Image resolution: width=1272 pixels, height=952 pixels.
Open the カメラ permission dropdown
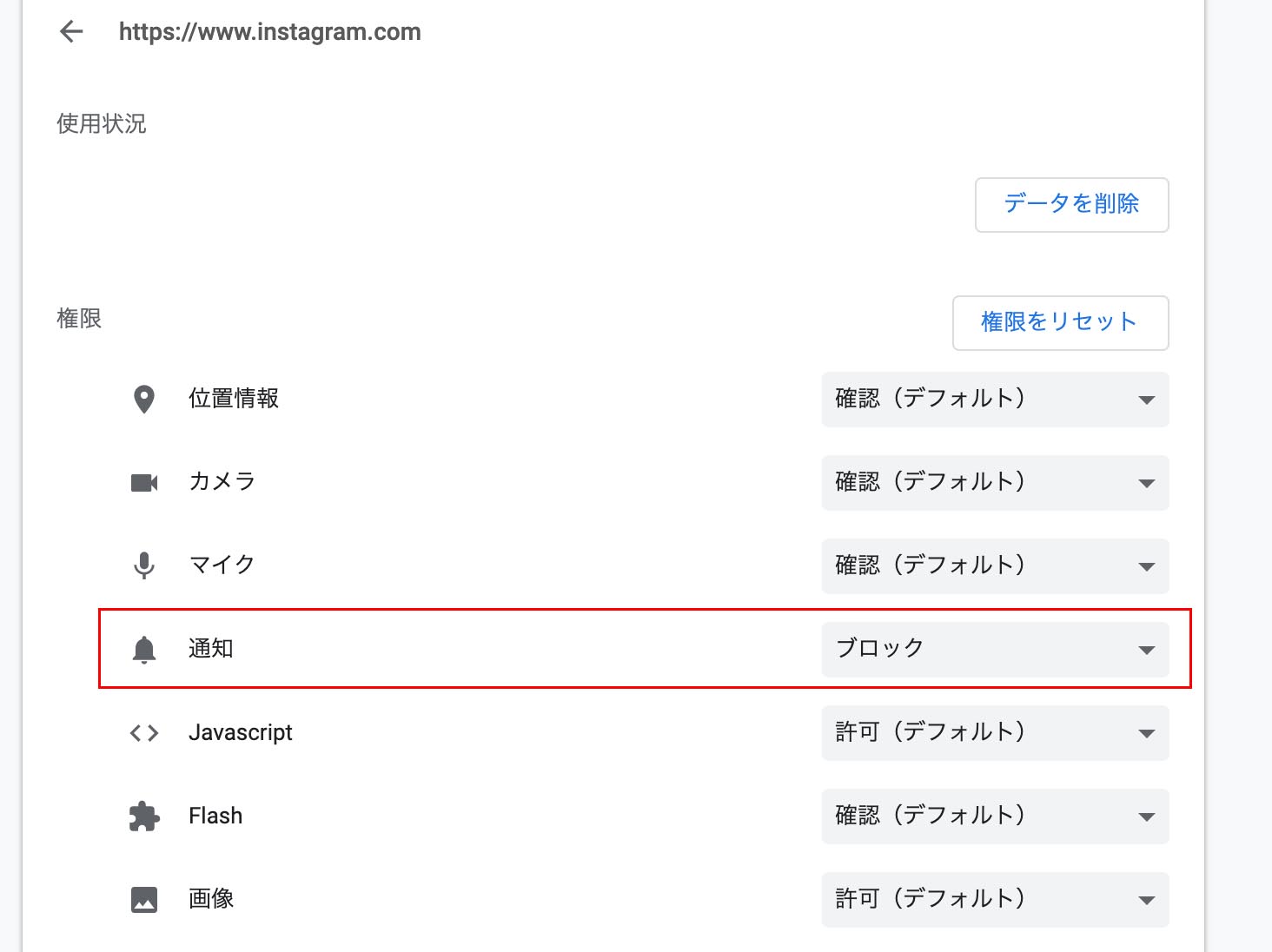[x=996, y=483]
